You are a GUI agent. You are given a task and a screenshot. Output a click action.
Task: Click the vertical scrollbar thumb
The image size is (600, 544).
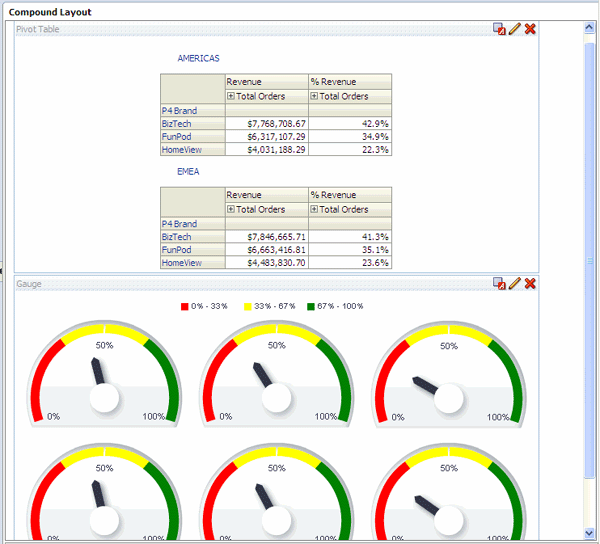[x=589, y=260]
